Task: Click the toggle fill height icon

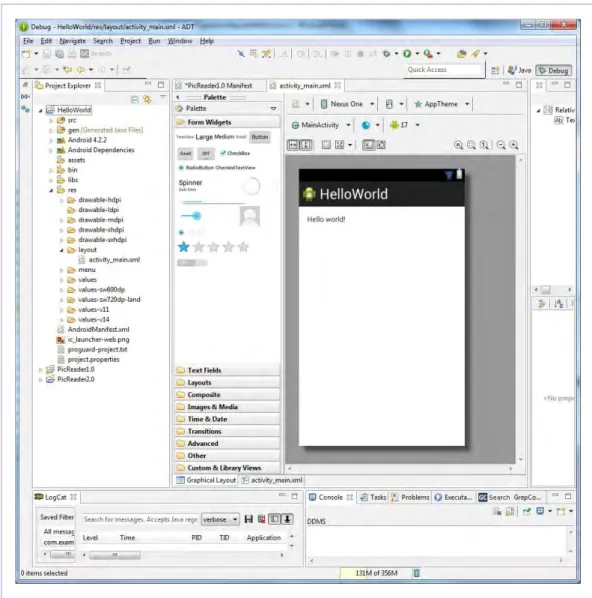Action: tap(306, 145)
